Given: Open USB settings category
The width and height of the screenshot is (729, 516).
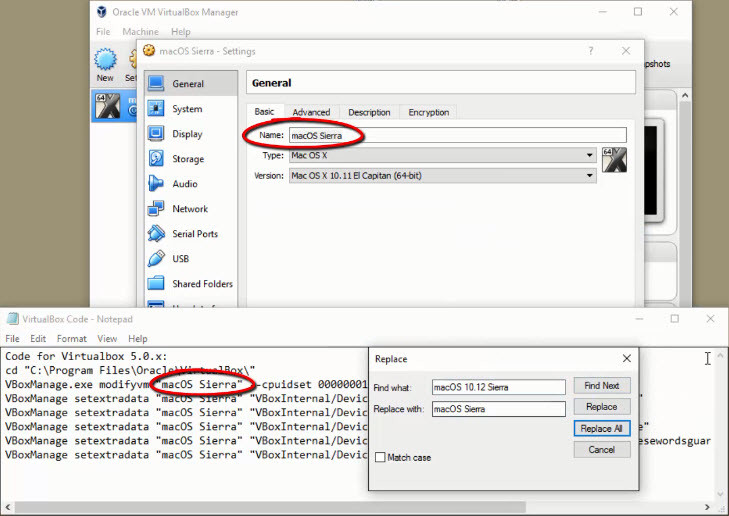Looking at the screenshot, I should coord(191,259).
